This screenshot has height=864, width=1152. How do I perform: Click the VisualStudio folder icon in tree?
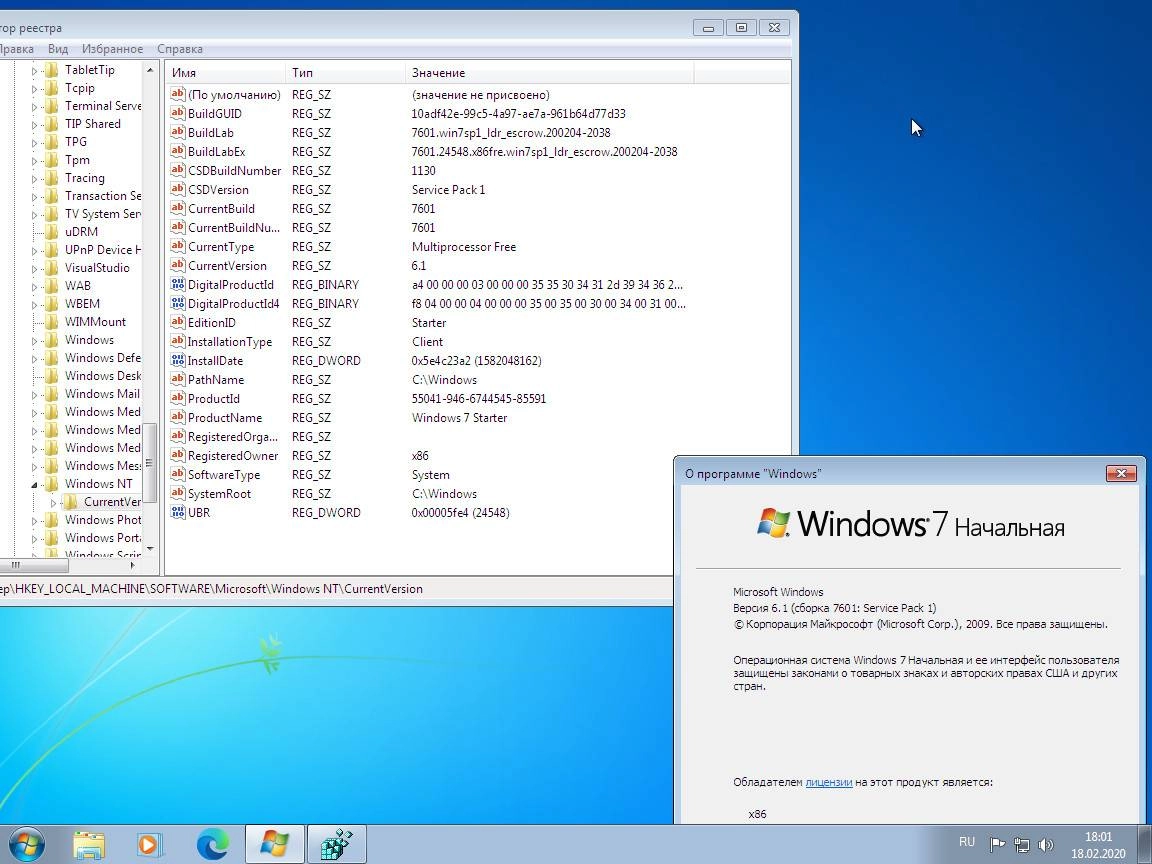(51, 268)
